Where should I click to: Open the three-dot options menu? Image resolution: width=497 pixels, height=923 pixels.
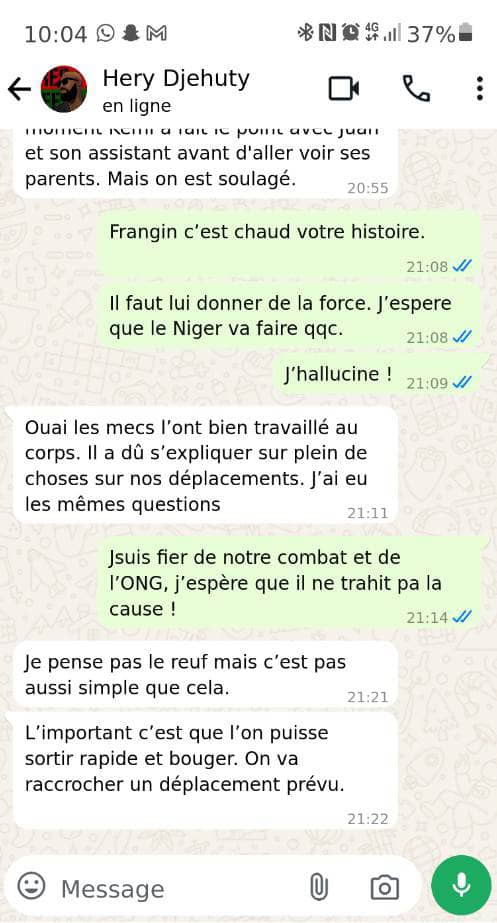click(480, 89)
